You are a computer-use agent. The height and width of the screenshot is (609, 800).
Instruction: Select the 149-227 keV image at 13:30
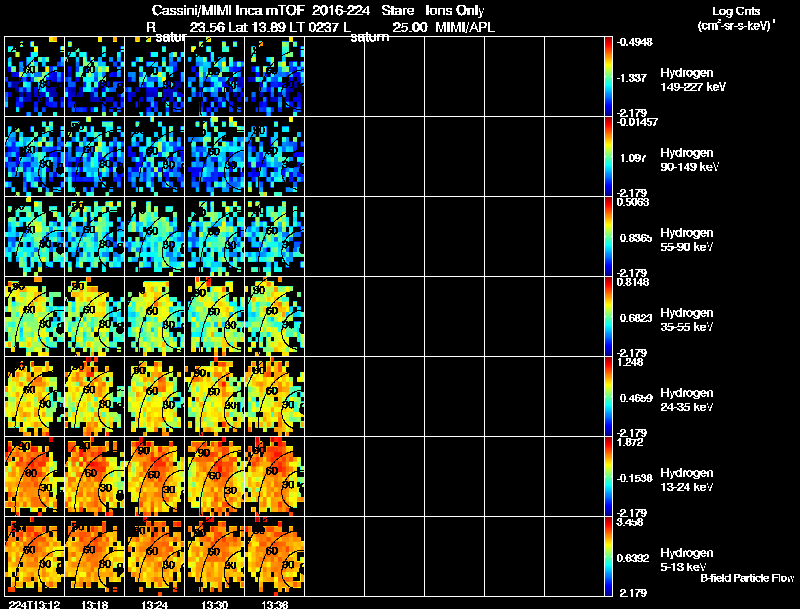(x=215, y=77)
